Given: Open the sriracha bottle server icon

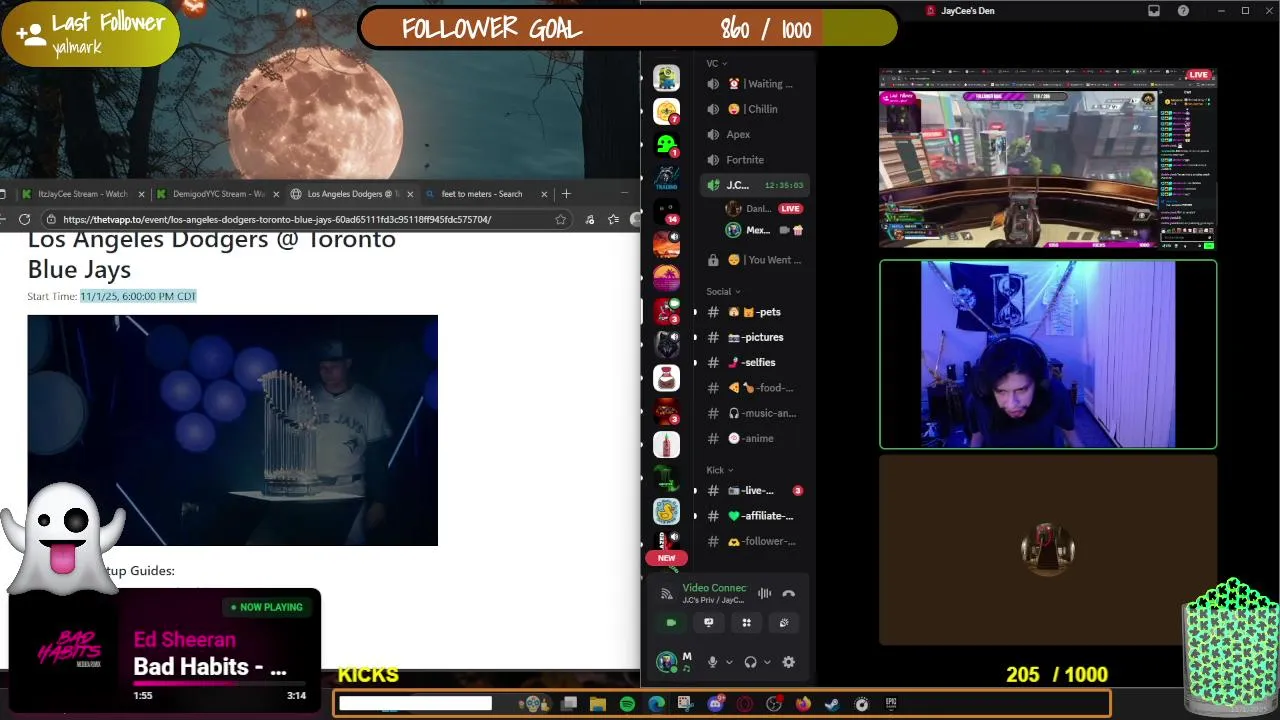Looking at the screenshot, I should pos(666,444).
